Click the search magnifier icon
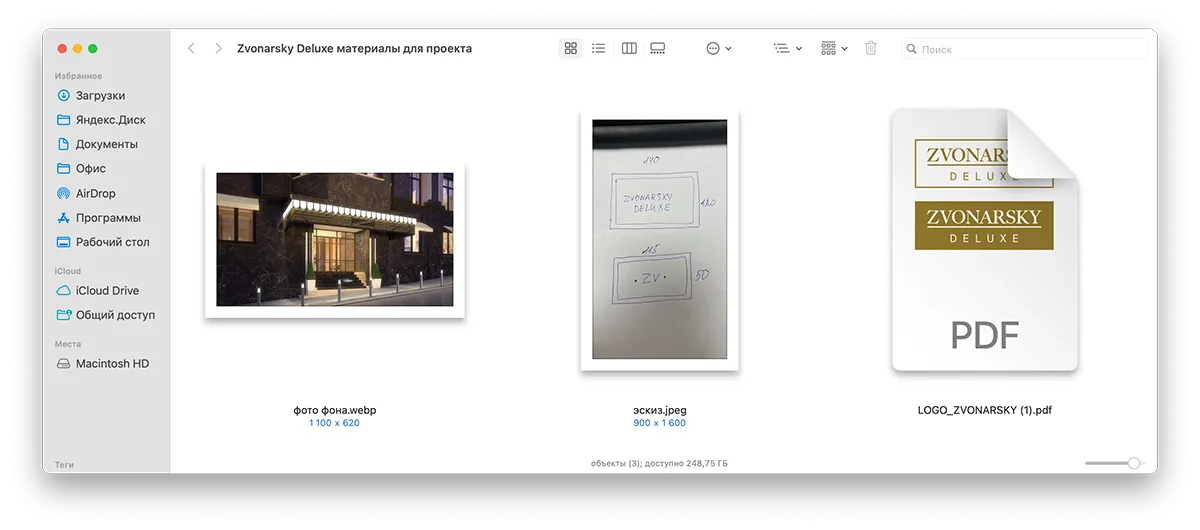 911,49
